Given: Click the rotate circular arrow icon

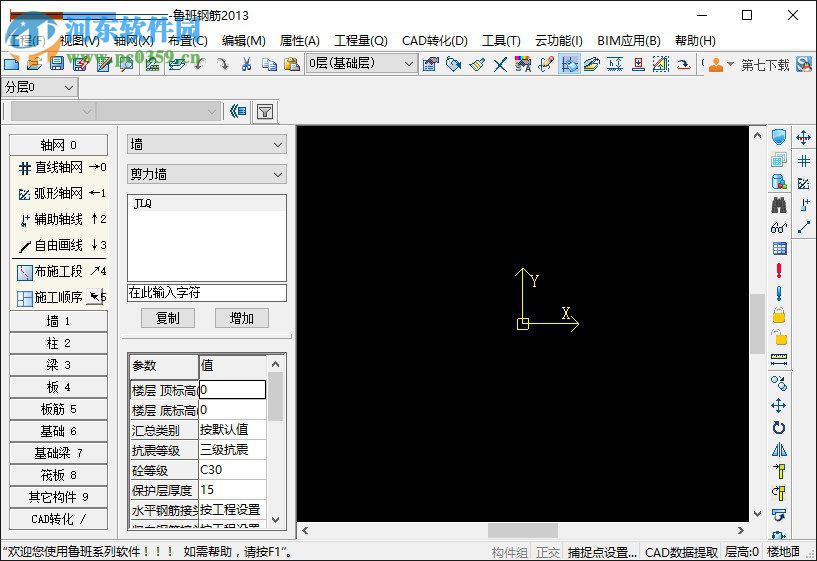Looking at the screenshot, I should pyautogui.click(x=779, y=428).
